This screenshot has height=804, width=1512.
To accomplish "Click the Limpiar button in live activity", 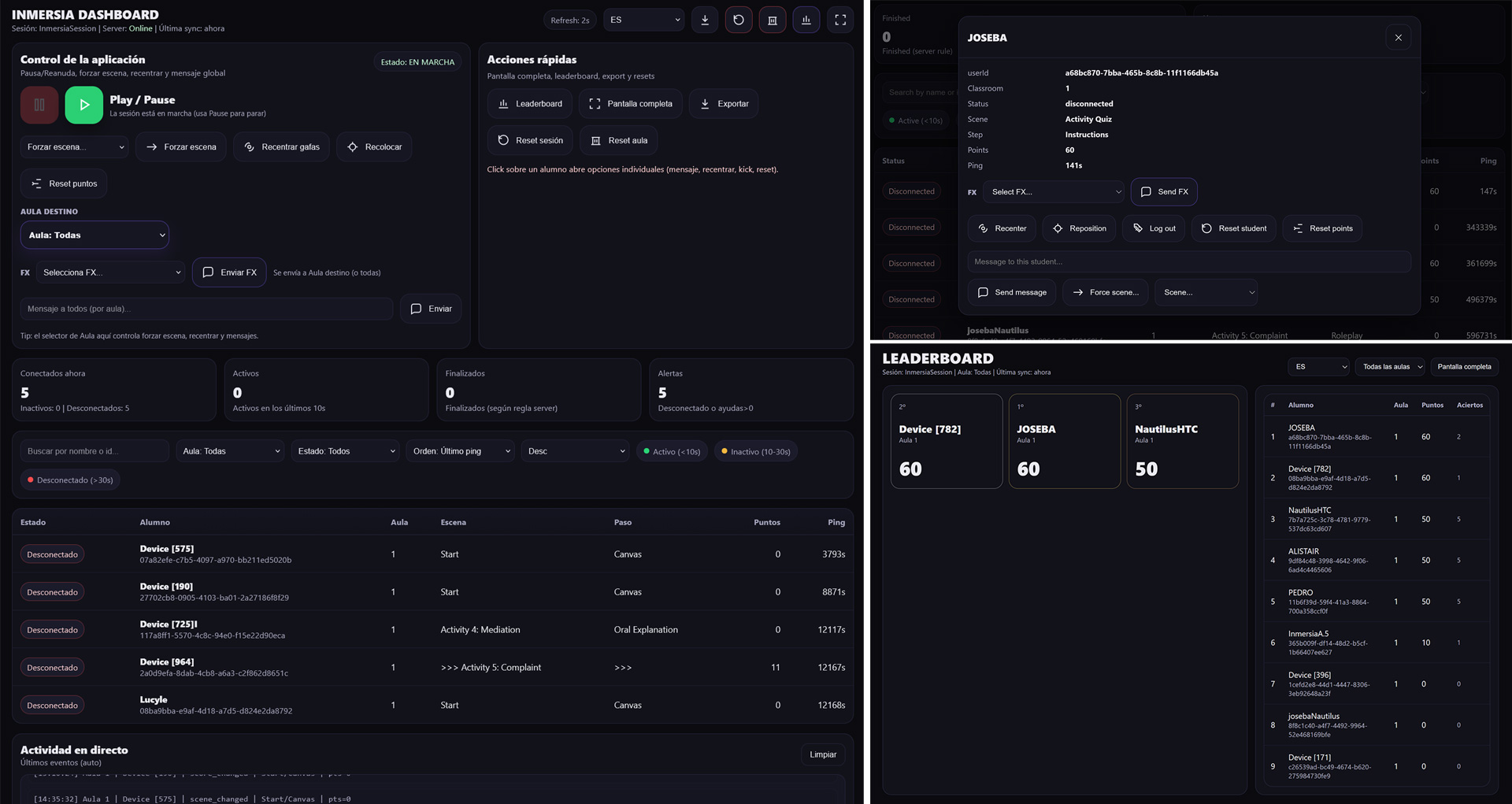I will point(823,754).
